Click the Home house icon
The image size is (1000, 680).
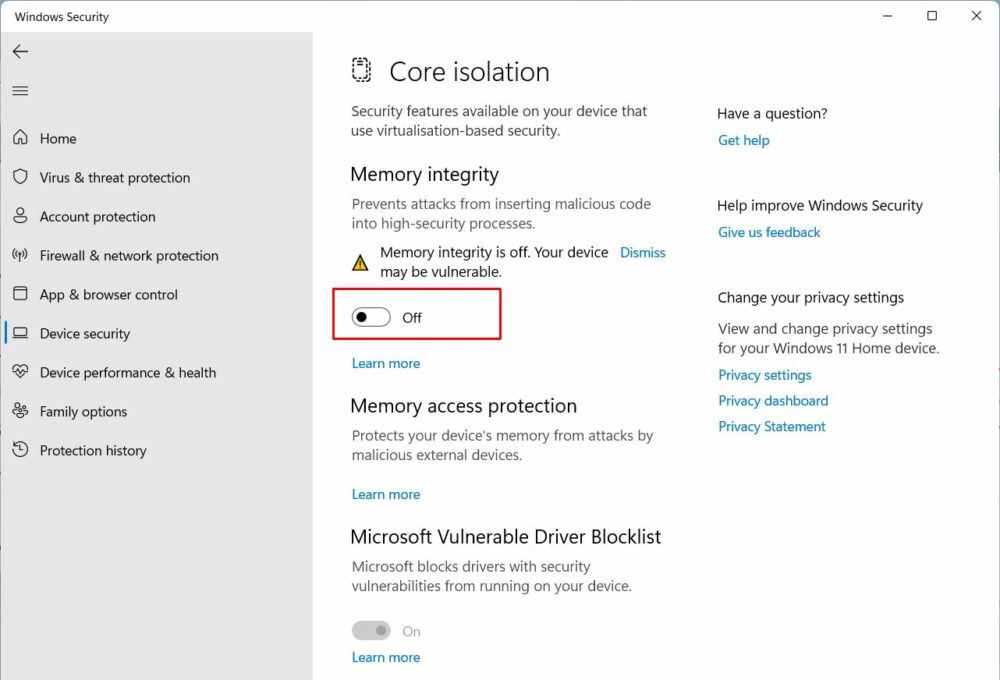20,138
